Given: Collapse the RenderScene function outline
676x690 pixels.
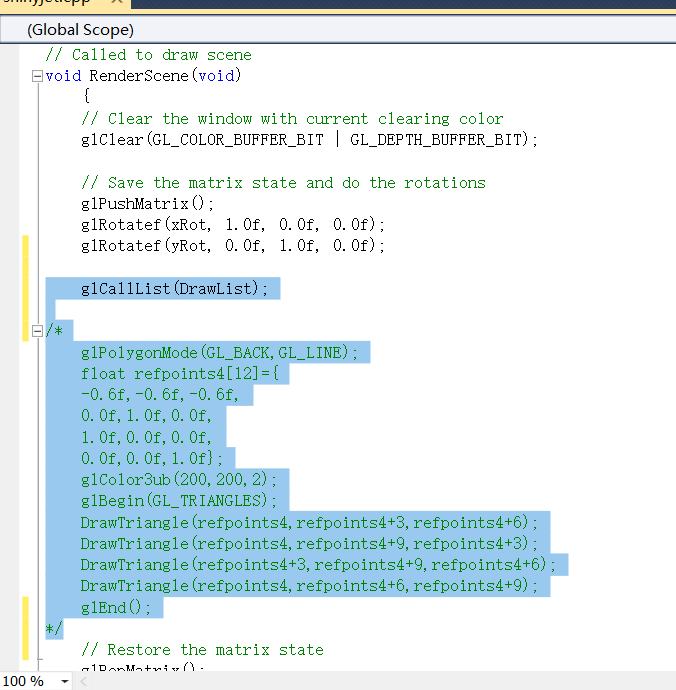Looking at the screenshot, I should tap(37, 77).
